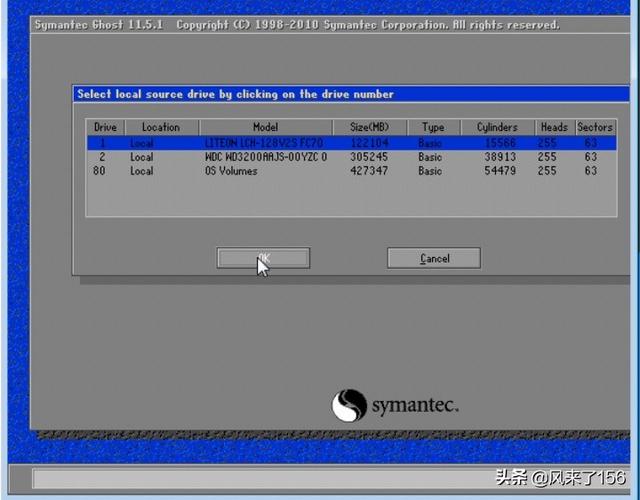Viewport: 640px width, 500px height.
Task: Click Local location in drive 2 row
Action: coord(142,157)
